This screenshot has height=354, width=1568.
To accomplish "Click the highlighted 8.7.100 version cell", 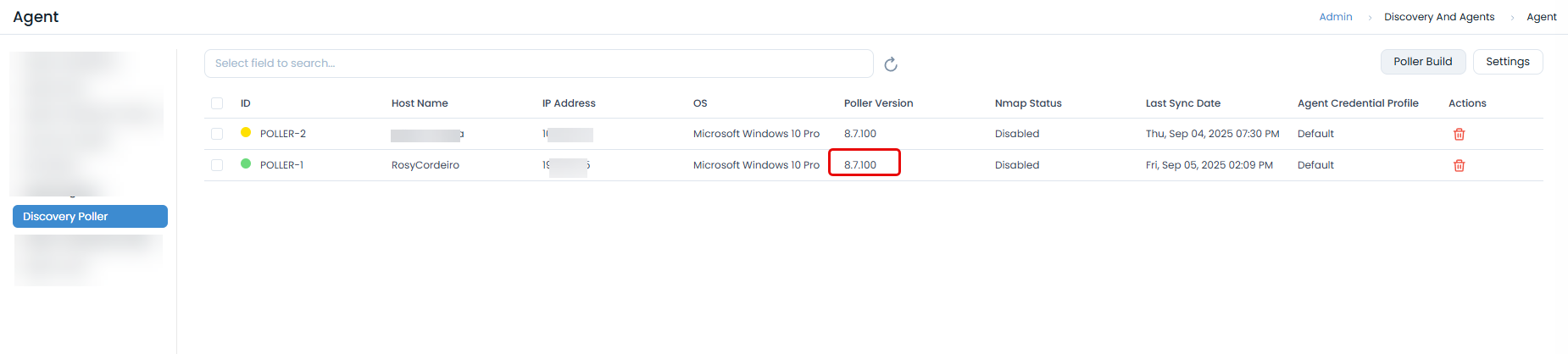I will (861, 165).
